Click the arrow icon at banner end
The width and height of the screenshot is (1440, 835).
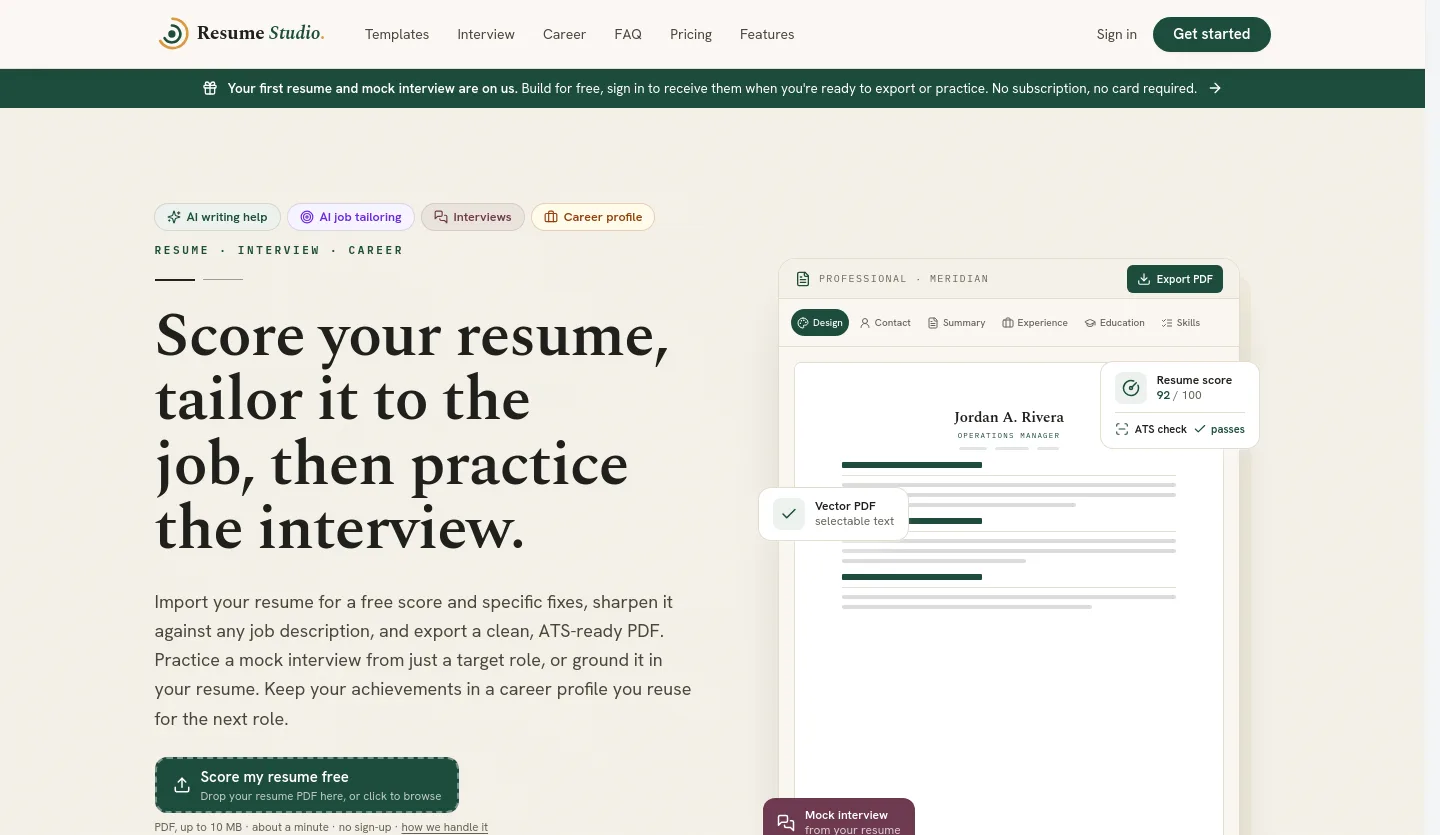(x=1215, y=88)
